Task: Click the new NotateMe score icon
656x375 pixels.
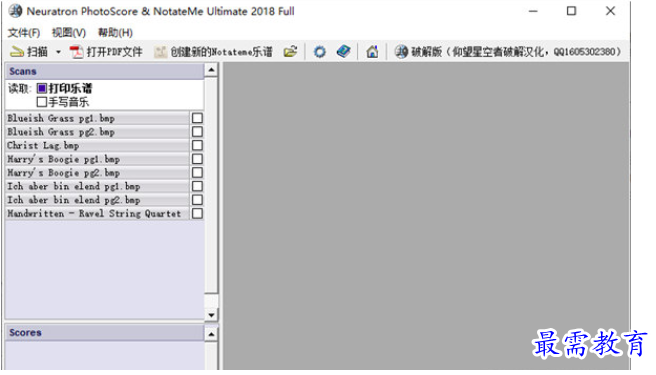Action: click(160, 52)
